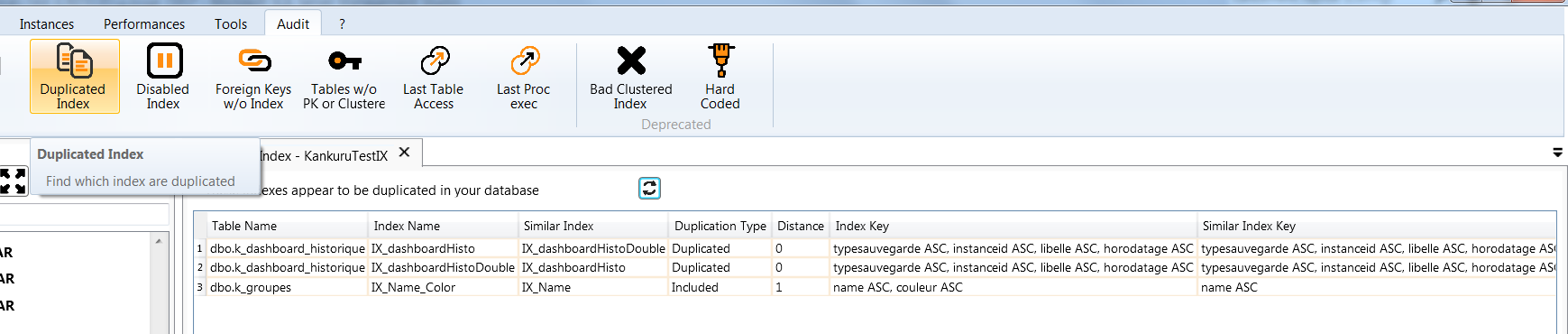This screenshot has width=1568, height=334.
Task: Click the refresh icon beside the duplication message
Action: tap(649, 188)
